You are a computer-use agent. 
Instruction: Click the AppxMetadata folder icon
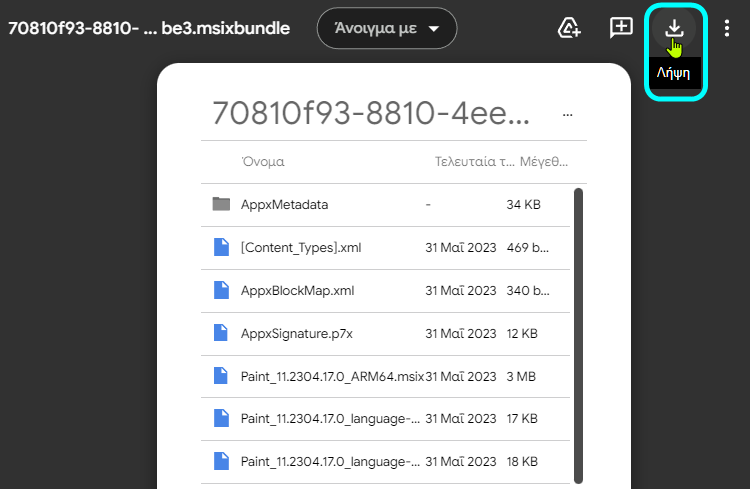pyautogui.click(x=221, y=204)
